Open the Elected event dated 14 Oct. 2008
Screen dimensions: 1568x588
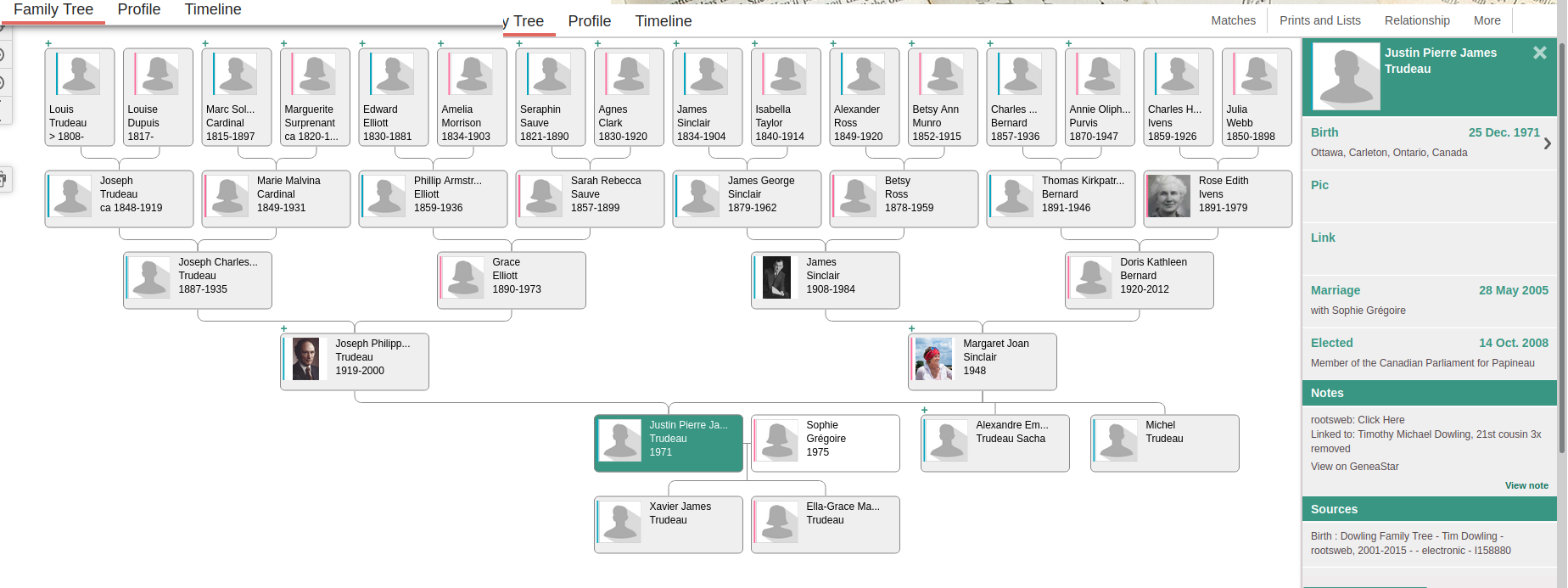click(1430, 353)
